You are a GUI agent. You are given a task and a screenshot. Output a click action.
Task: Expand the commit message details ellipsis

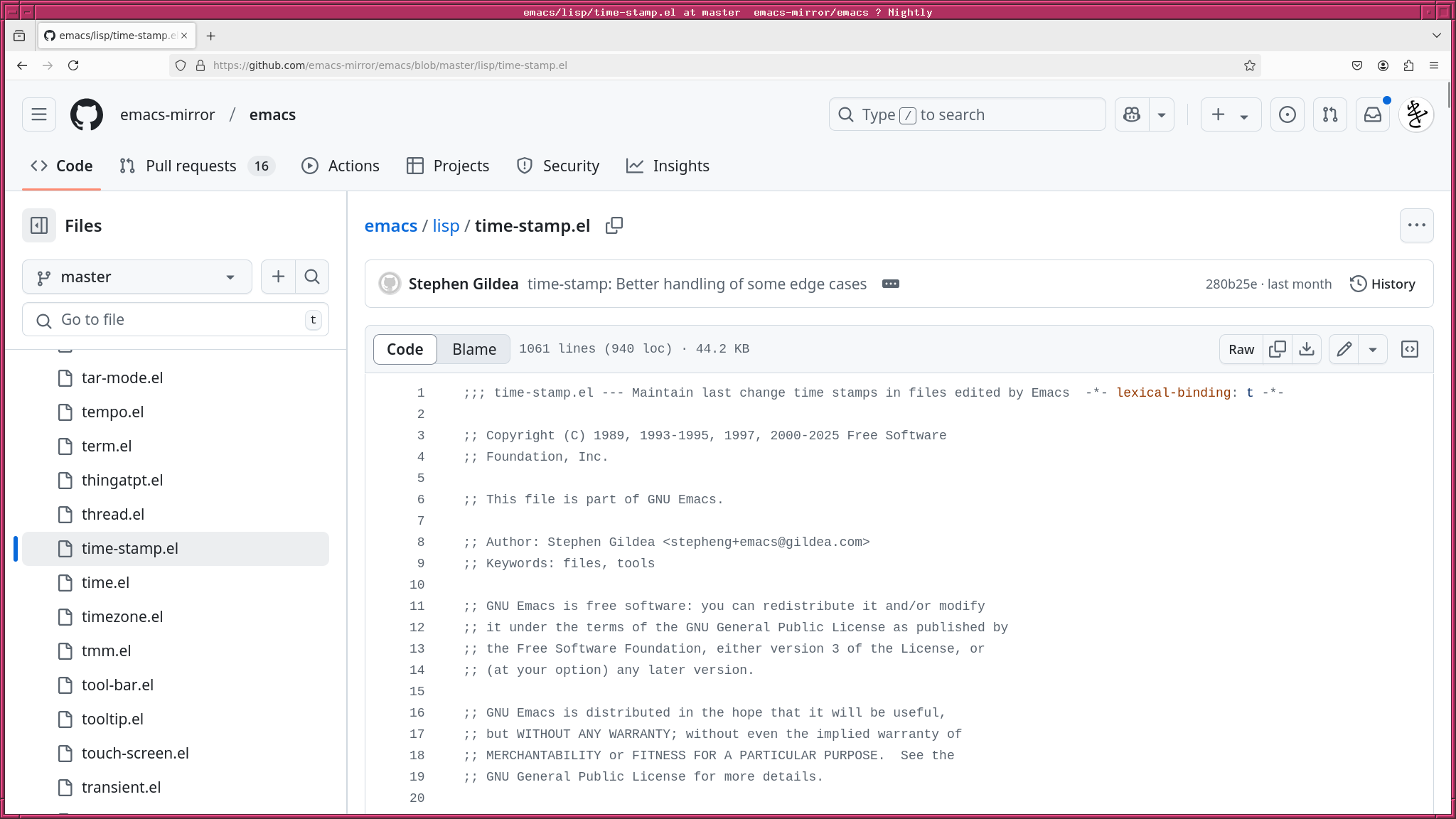click(890, 284)
